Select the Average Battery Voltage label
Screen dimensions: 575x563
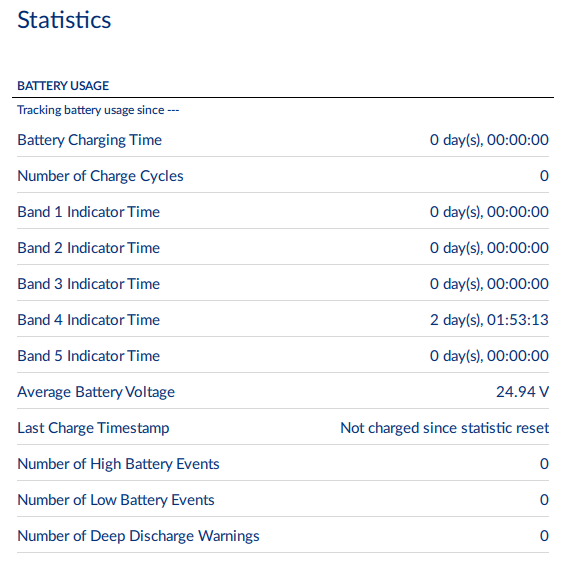pyautogui.click(x=96, y=392)
